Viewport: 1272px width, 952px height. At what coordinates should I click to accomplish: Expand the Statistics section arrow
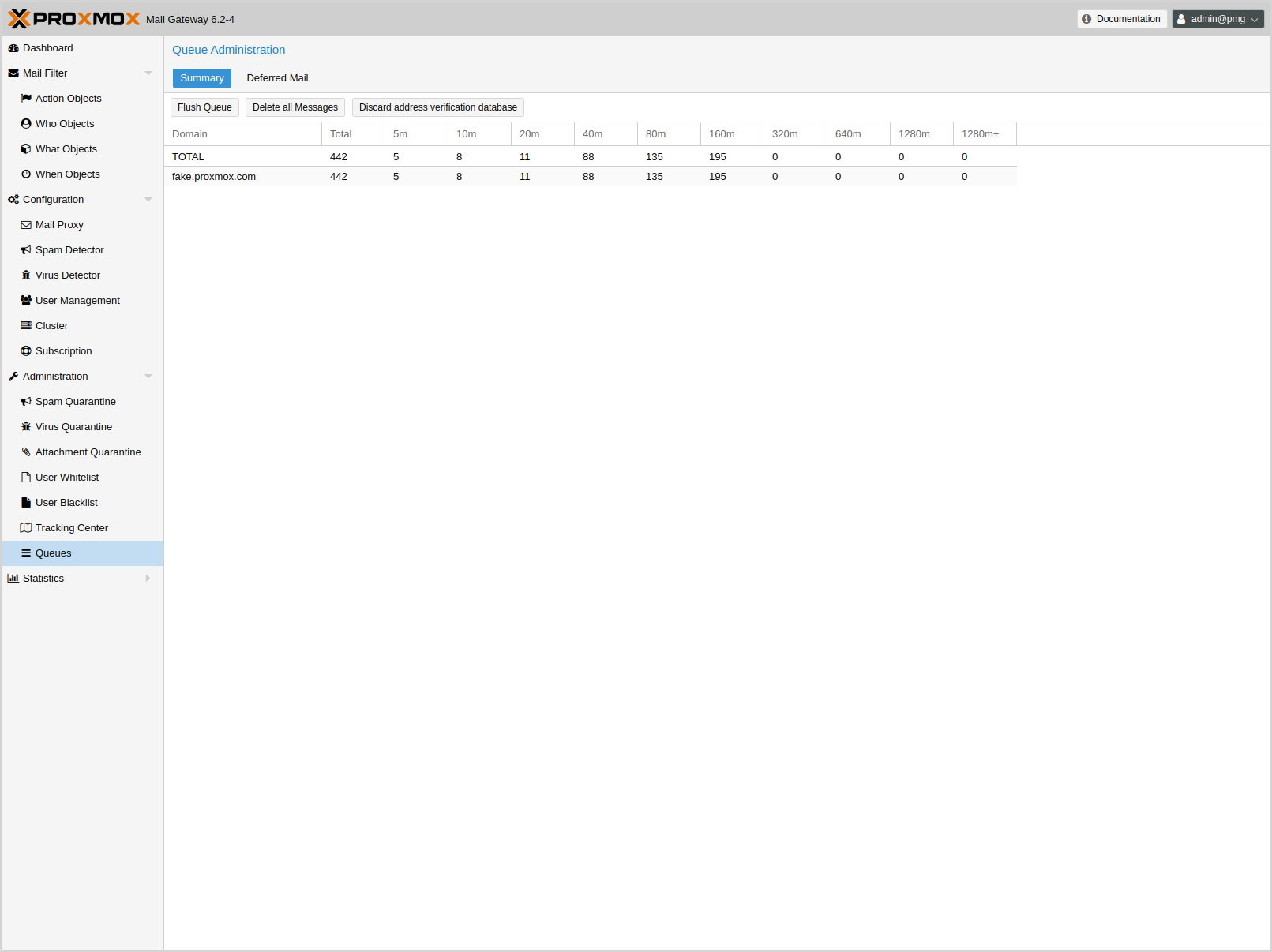tap(148, 579)
